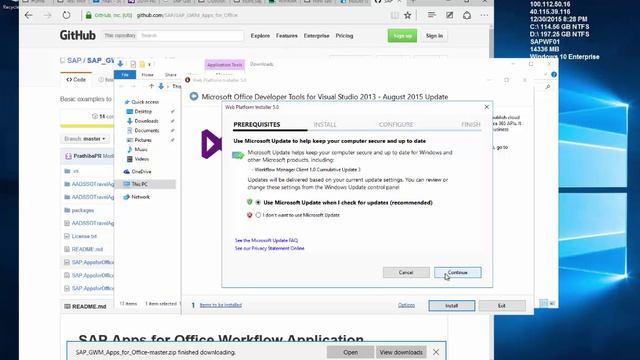Click Exit button in Web Platform Installer
This screenshot has height=360, width=640.
(x=502, y=306)
